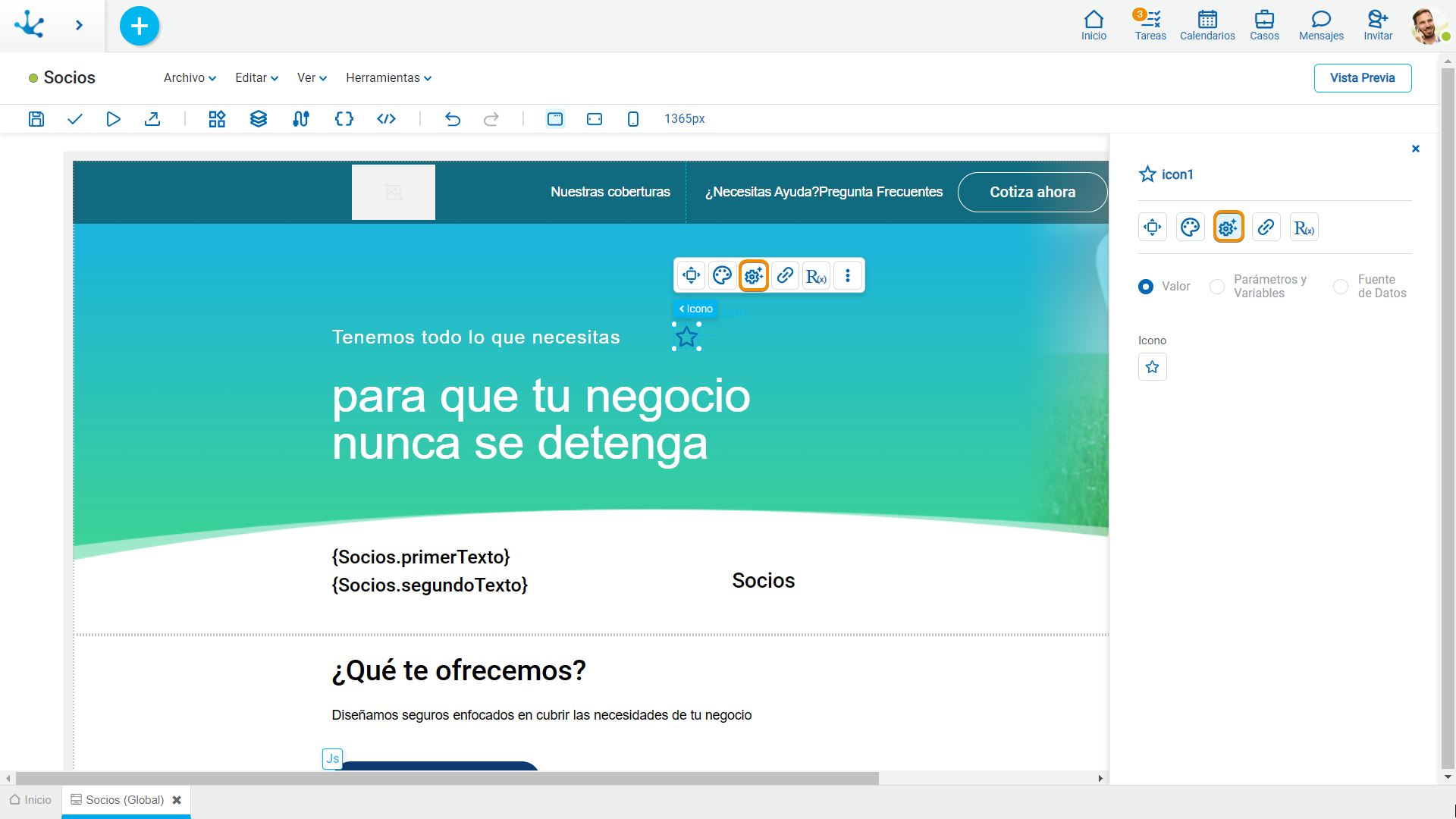Click the blue plus create button
Viewport: 1456px width, 819px height.
click(x=140, y=26)
